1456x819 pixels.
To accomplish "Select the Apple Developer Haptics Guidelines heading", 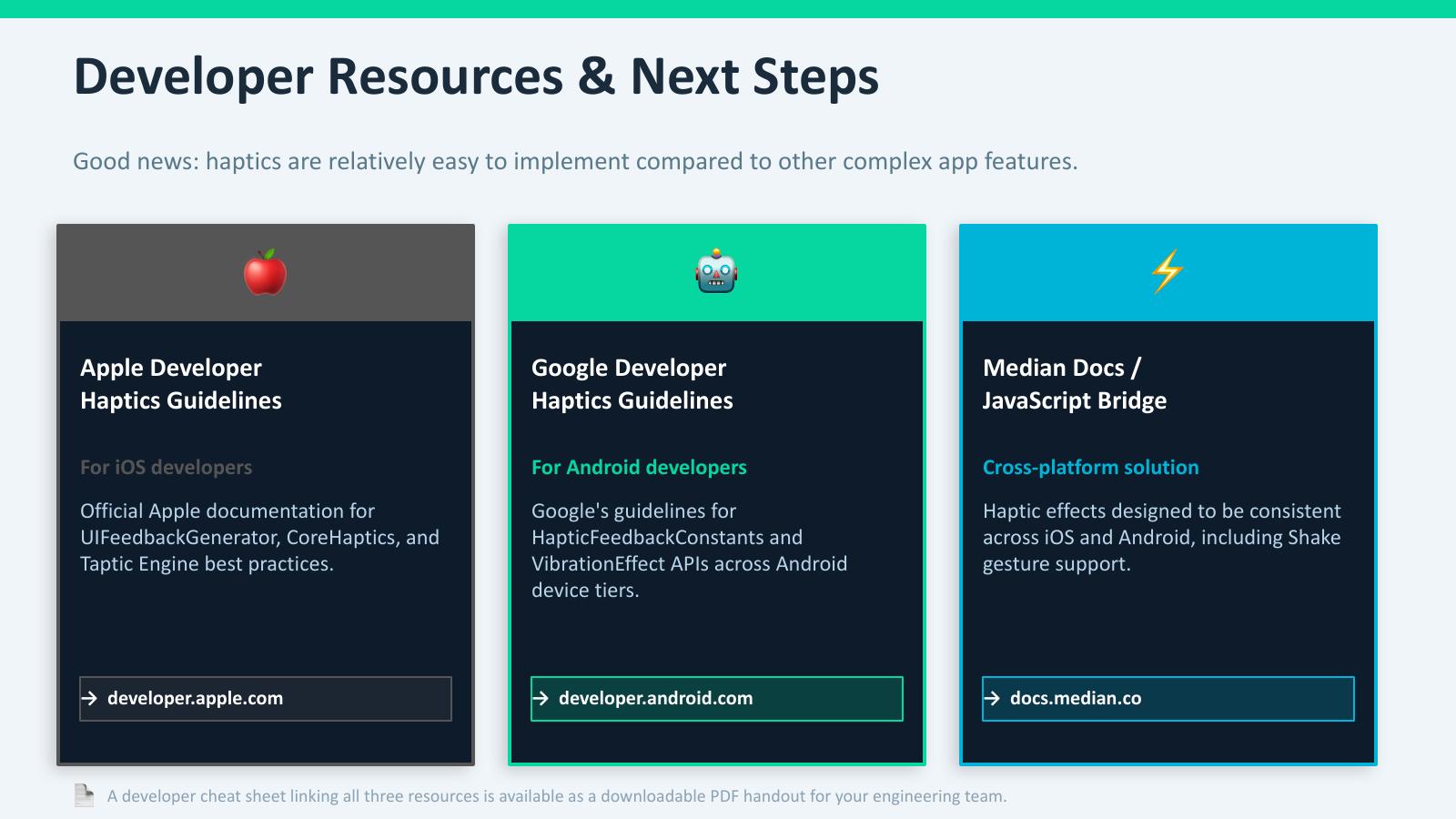I will click(x=181, y=384).
